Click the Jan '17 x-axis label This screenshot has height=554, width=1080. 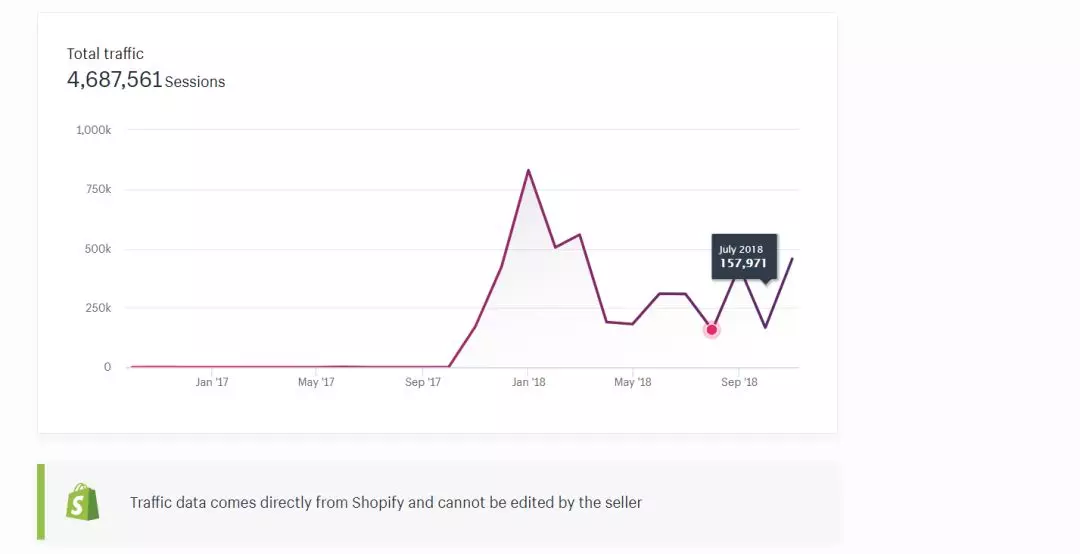(x=211, y=382)
